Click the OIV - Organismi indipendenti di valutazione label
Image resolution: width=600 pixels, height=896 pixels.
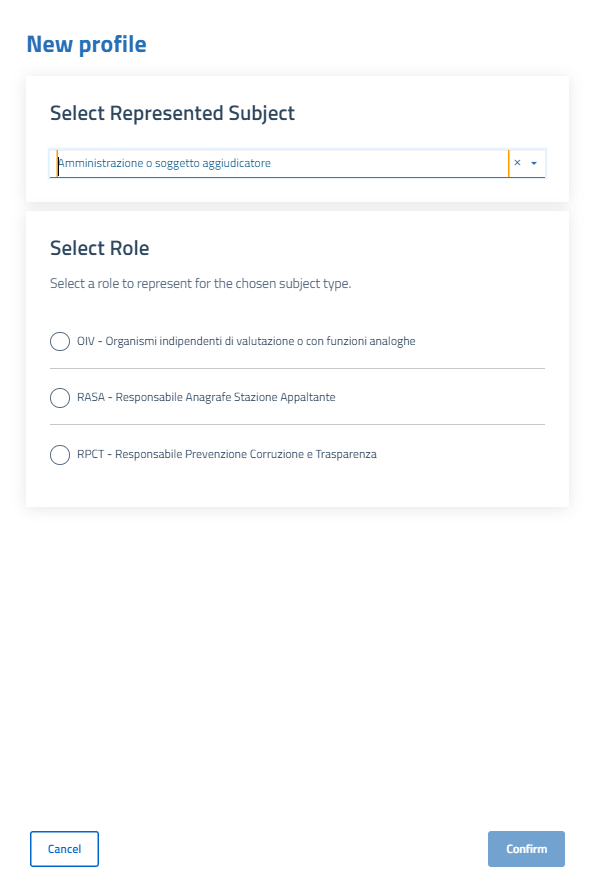[x=246, y=341]
